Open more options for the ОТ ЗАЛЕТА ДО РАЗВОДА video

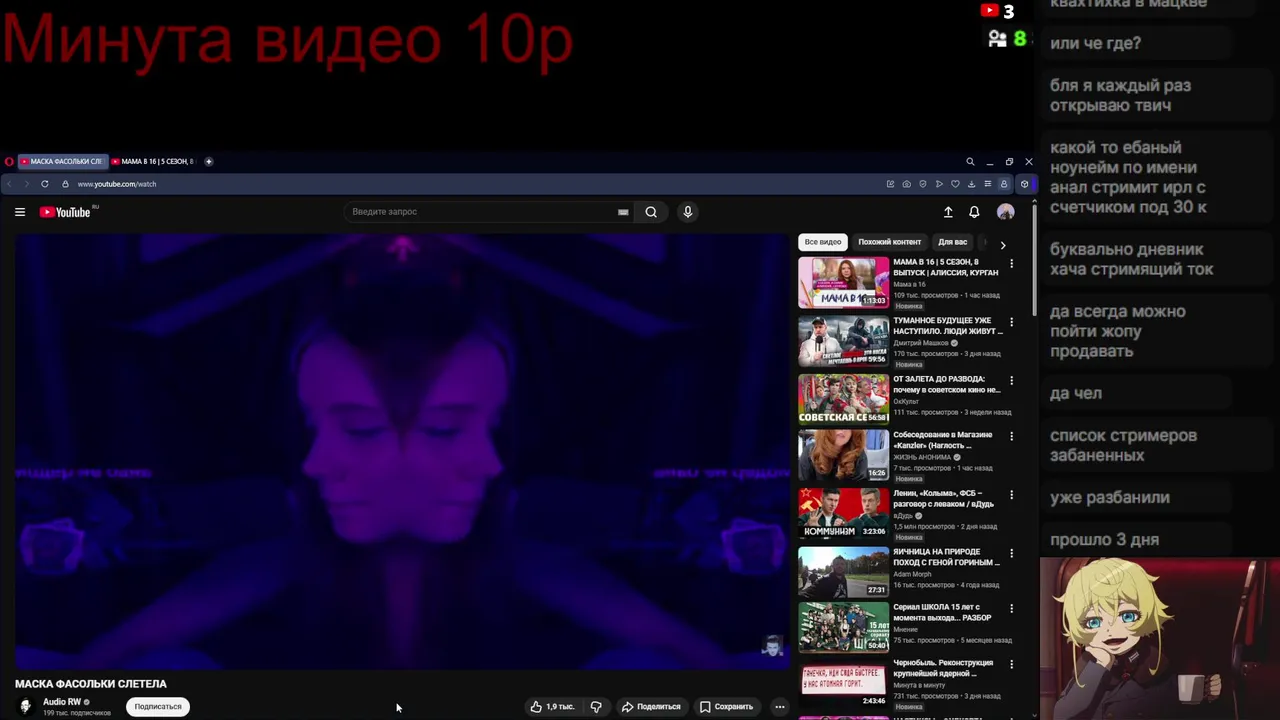click(x=1011, y=380)
